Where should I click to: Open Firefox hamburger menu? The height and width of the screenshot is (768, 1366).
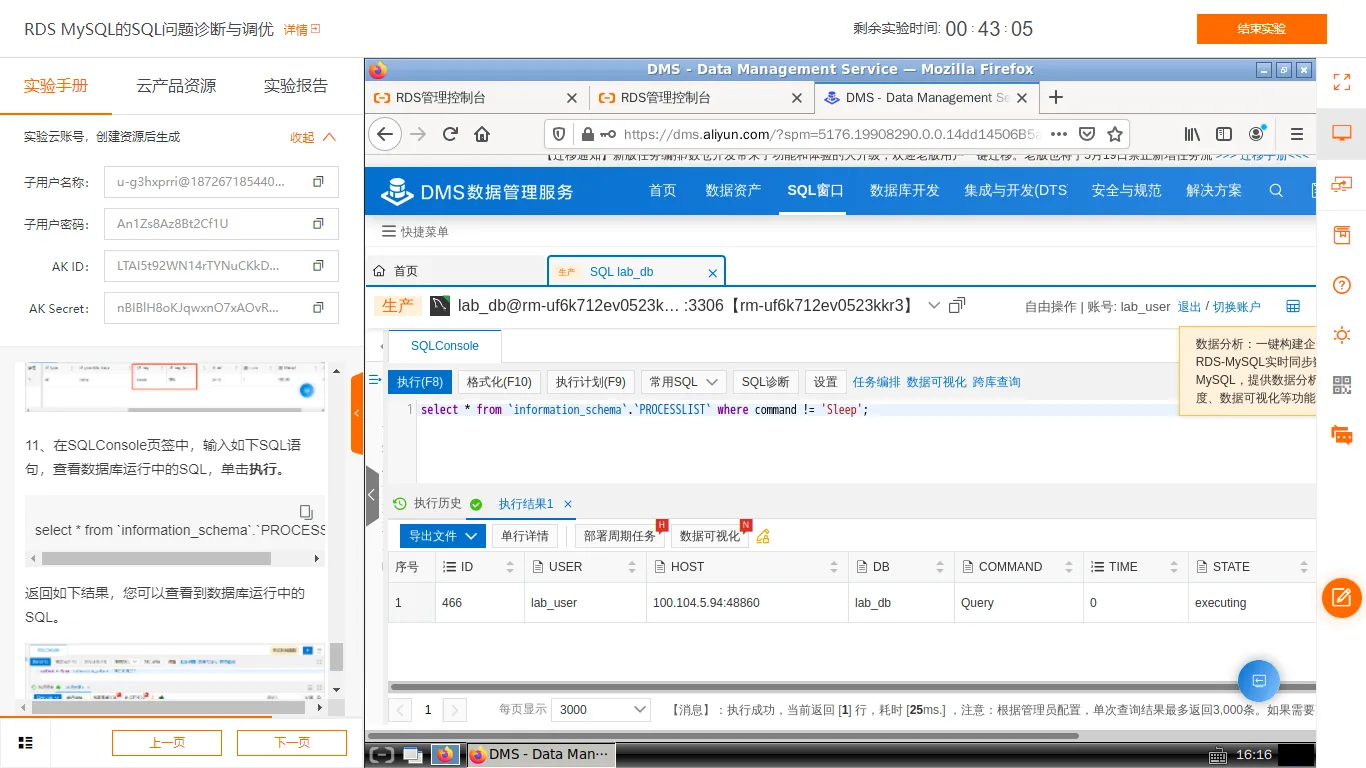(x=1297, y=134)
